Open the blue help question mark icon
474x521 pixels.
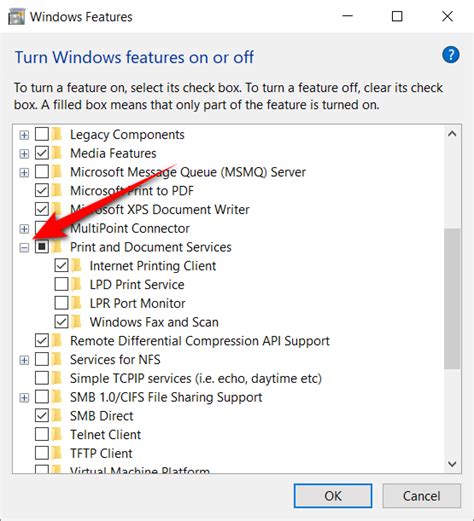click(x=451, y=55)
